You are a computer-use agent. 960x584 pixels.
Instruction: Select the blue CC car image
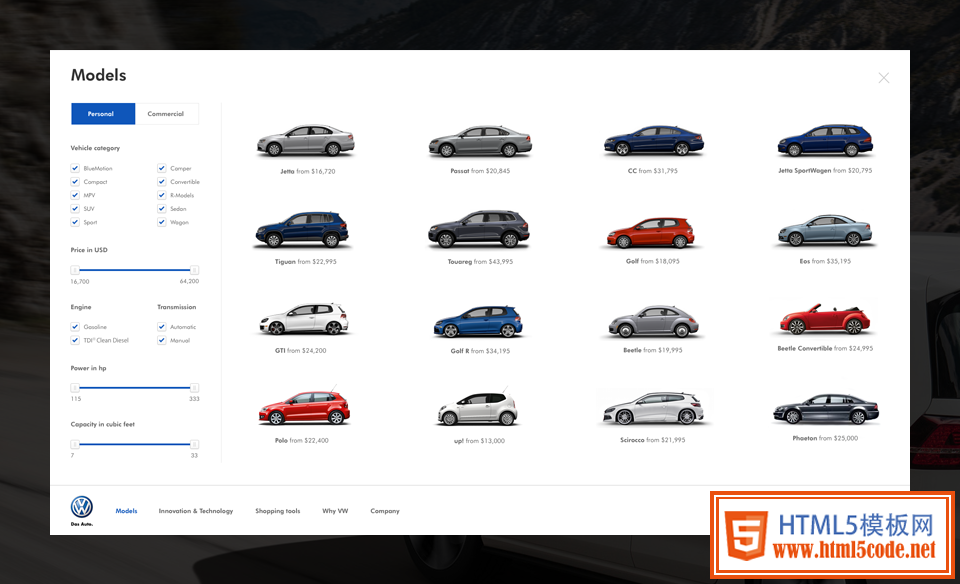pyautogui.click(x=654, y=140)
